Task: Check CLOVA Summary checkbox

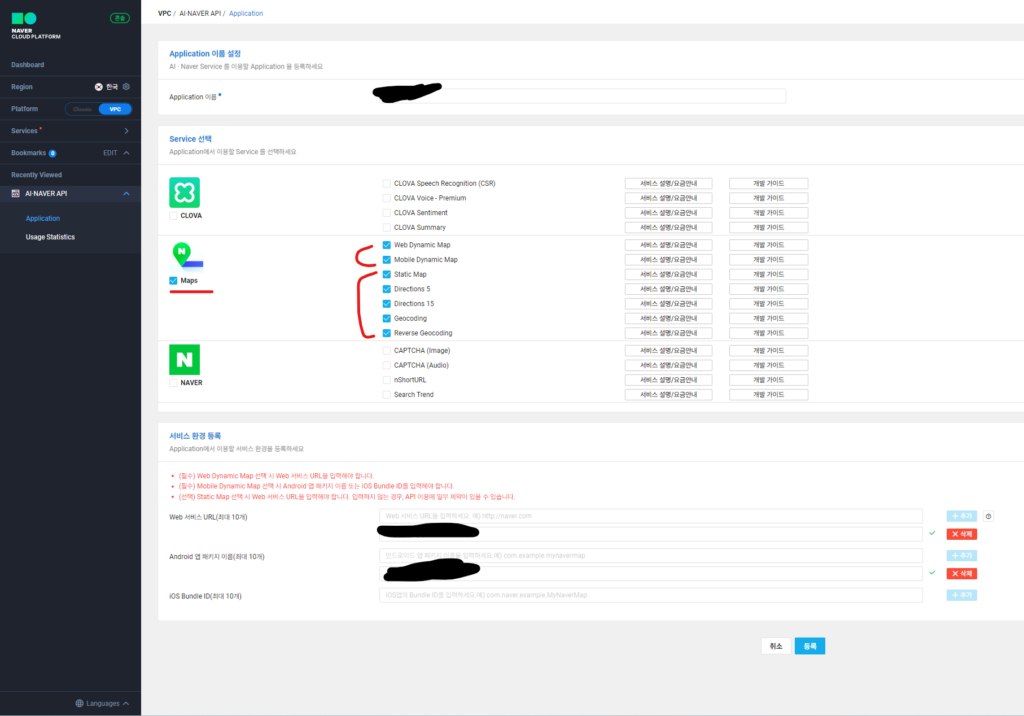Action: point(387,227)
